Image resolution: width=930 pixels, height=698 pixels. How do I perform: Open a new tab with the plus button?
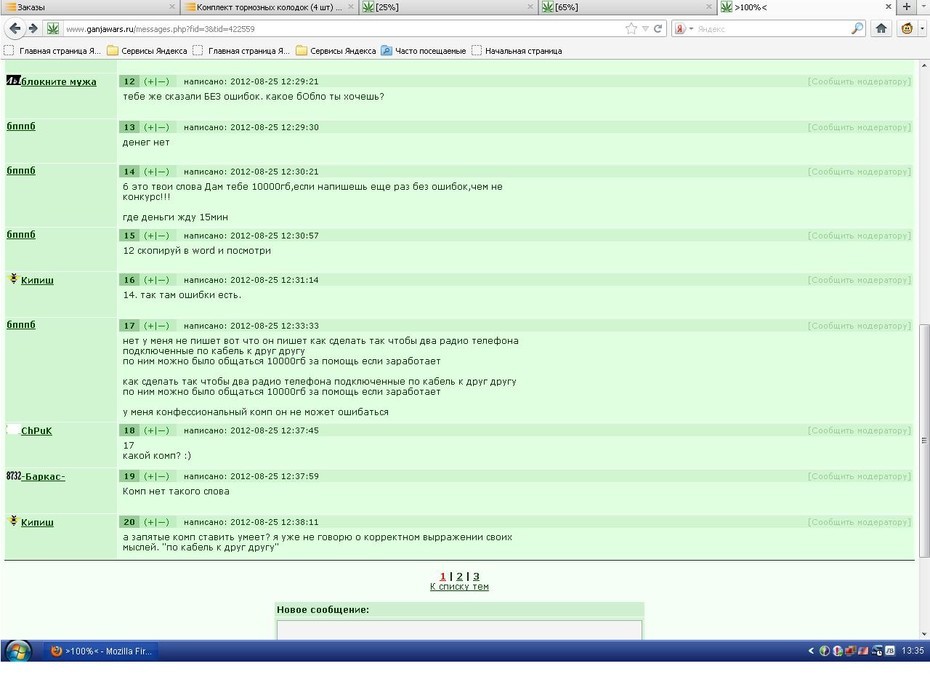[906, 7]
